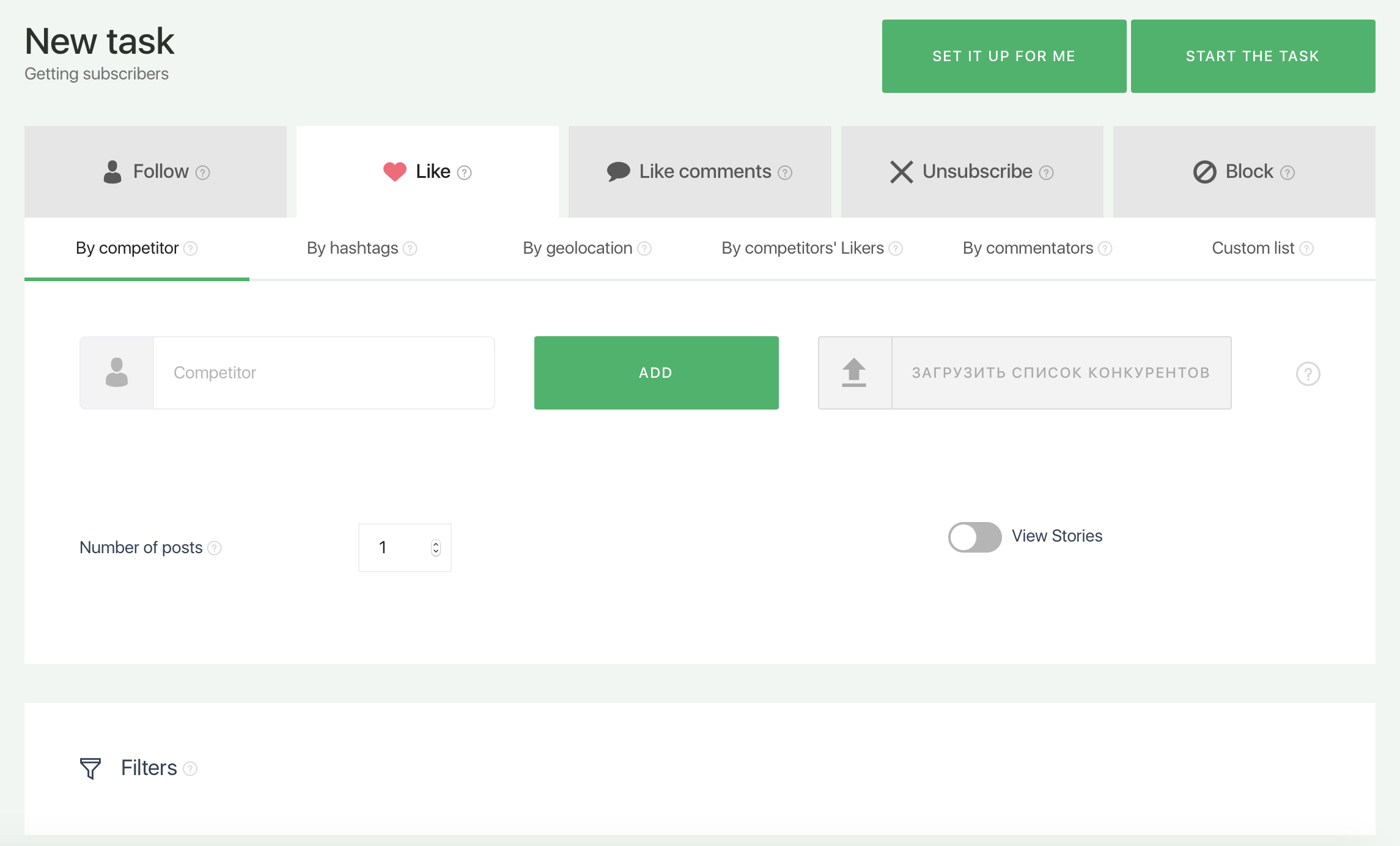Expand the Filters section heading
The height and width of the screenshot is (846, 1400).
(x=149, y=768)
